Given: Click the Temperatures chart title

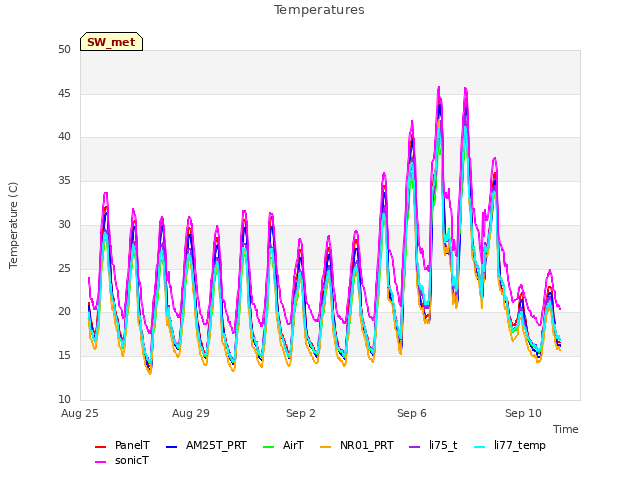Looking at the screenshot, I should 319,10.
